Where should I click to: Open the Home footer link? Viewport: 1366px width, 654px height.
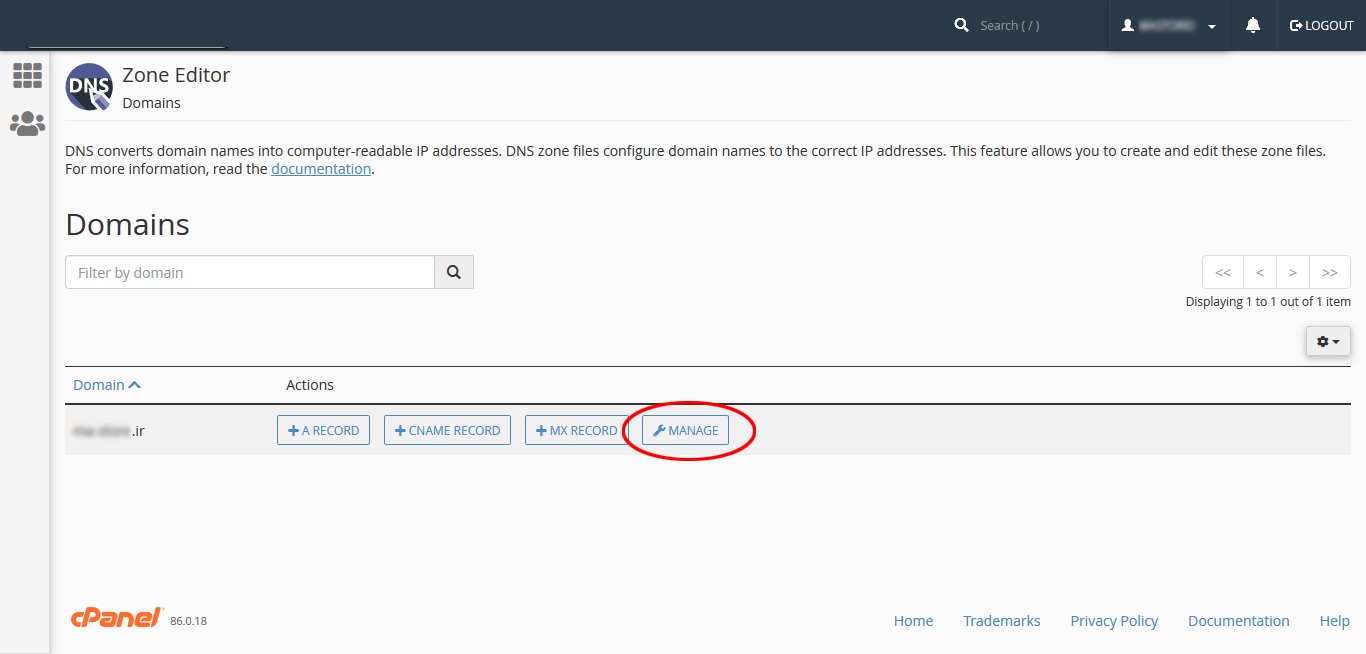[x=913, y=621]
